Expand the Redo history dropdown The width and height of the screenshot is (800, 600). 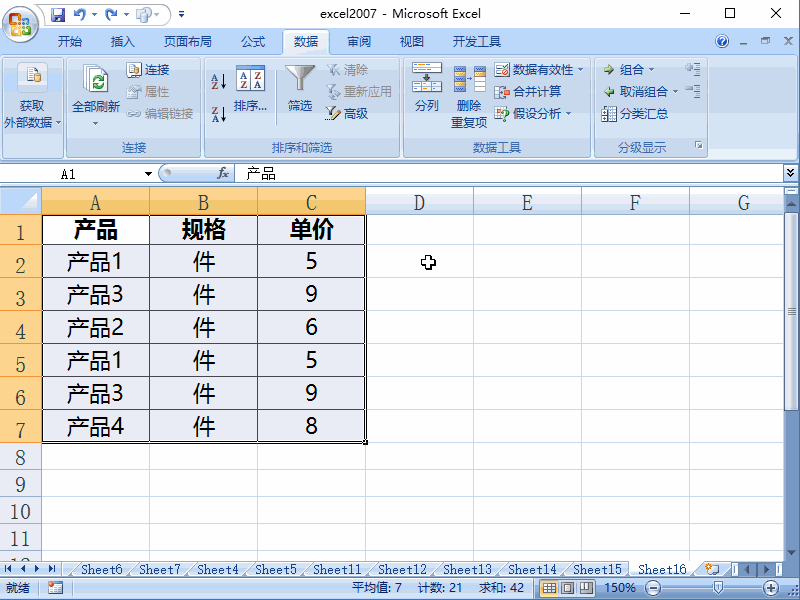click(126, 15)
